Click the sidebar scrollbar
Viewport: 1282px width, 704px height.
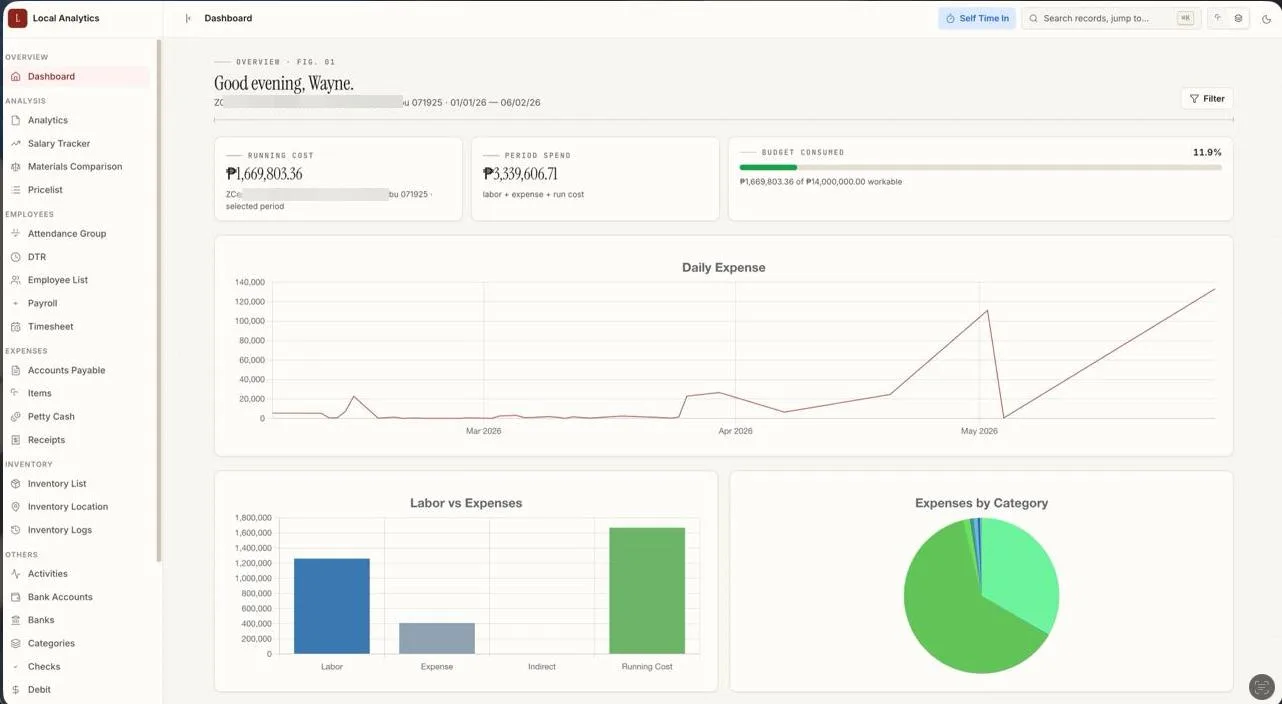(159, 300)
